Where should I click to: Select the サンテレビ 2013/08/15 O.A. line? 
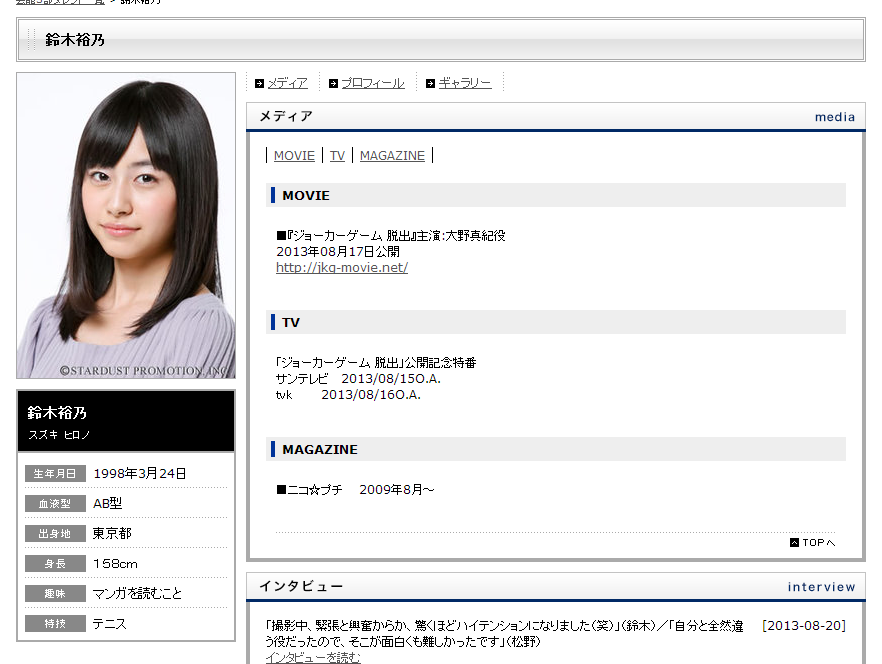pos(358,379)
